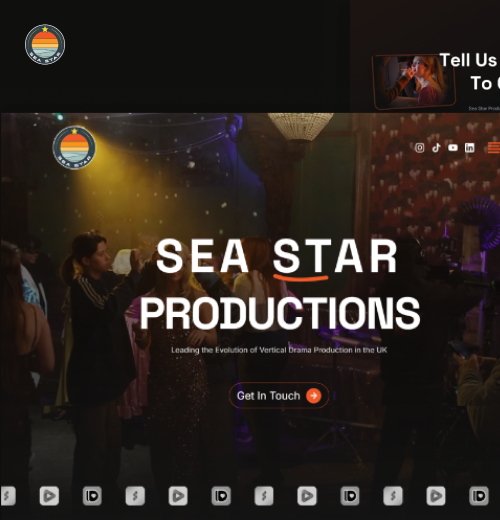Open the orange hamburger menu

point(494,148)
